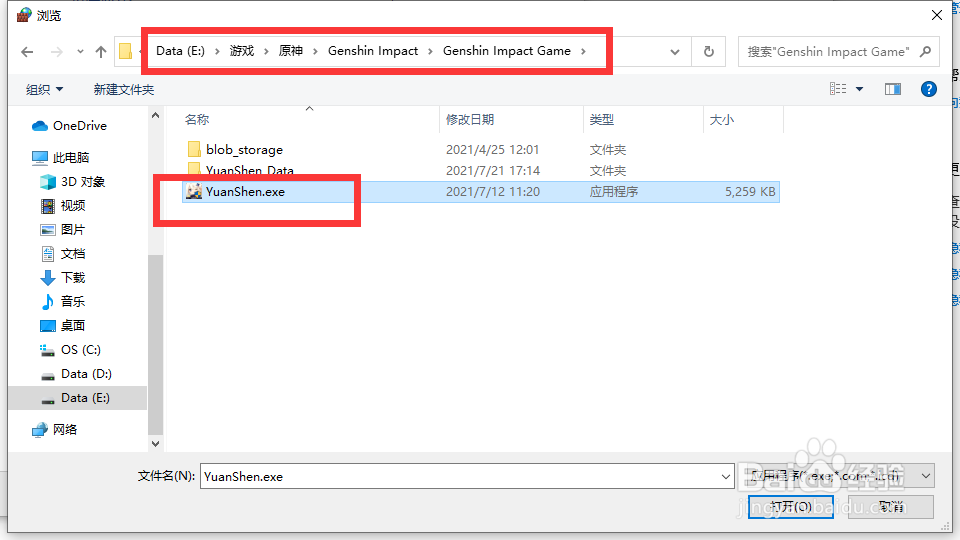Click blob_storage folder icon
The height and width of the screenshot is (540, 960).
194,149
